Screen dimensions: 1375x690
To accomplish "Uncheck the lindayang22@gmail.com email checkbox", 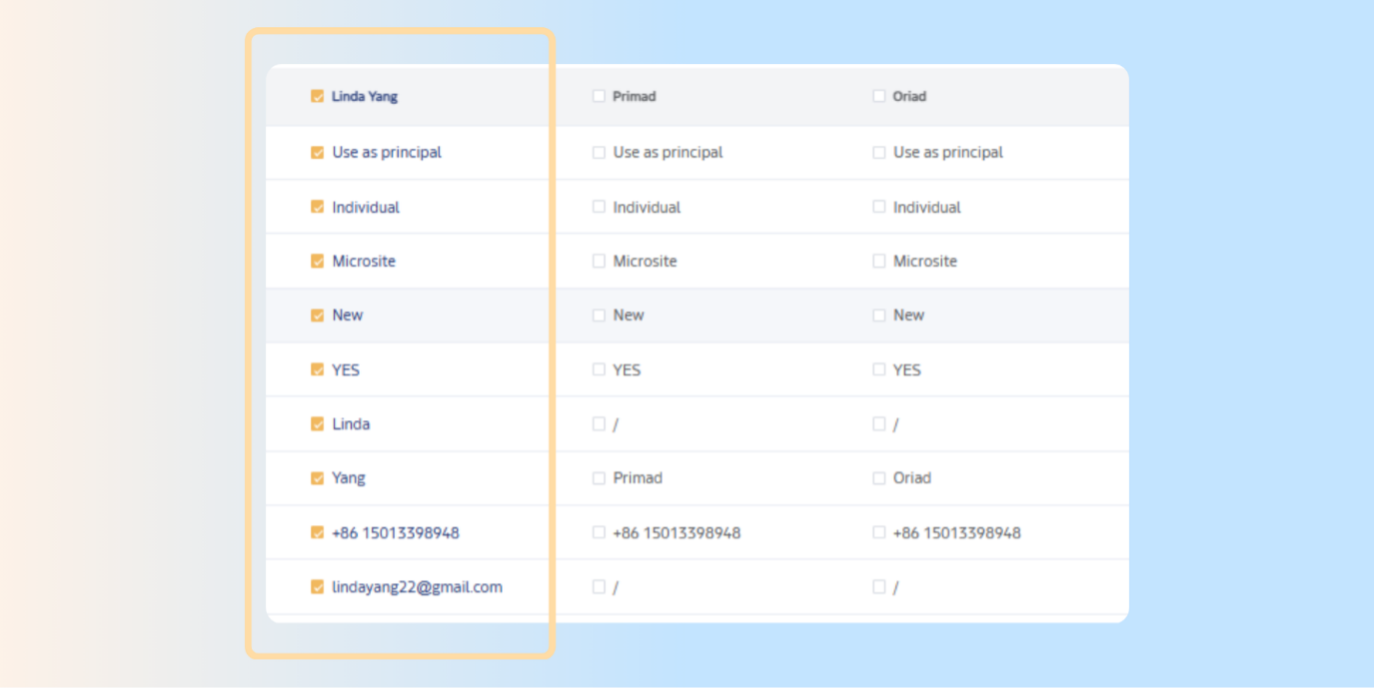I will click(317, 588).
